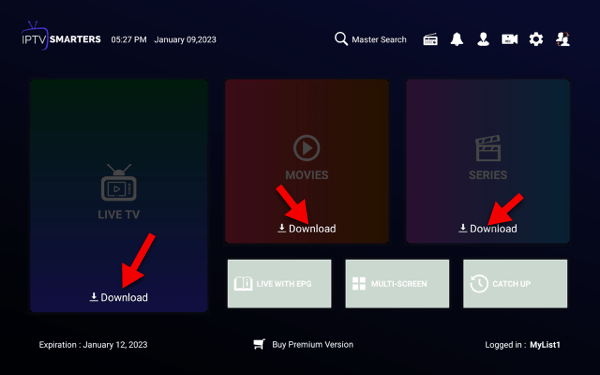Open the recordings camera icon

(x=510, y=39)
